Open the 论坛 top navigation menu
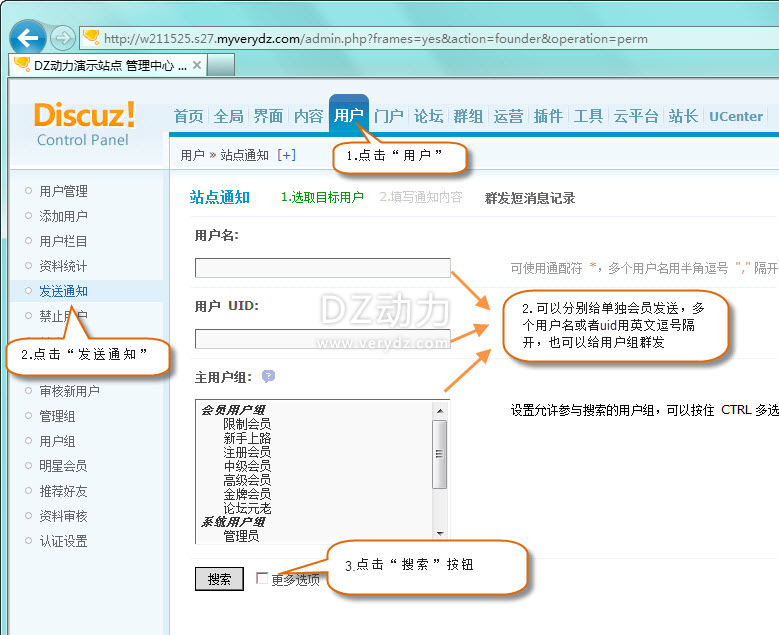The height and width of the screenshot is (635, 779). click(428, 116)
